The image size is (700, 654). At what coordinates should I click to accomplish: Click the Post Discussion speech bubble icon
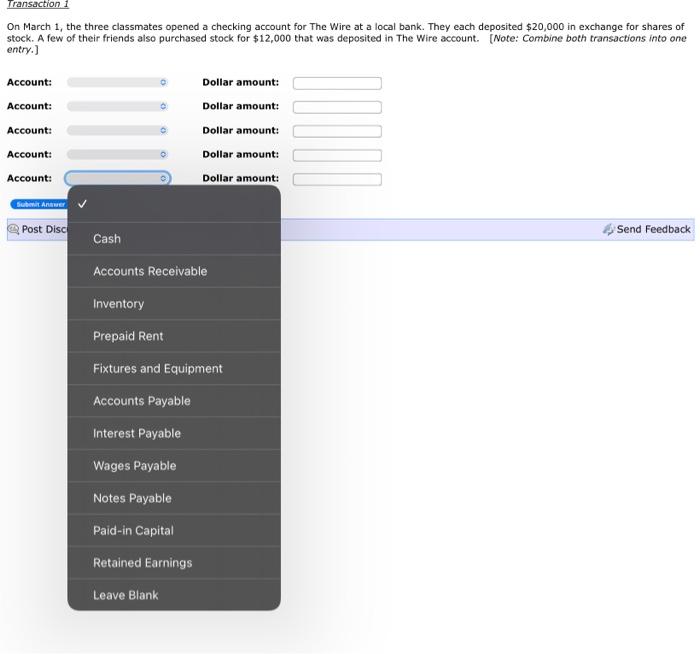tap(14, 229)
